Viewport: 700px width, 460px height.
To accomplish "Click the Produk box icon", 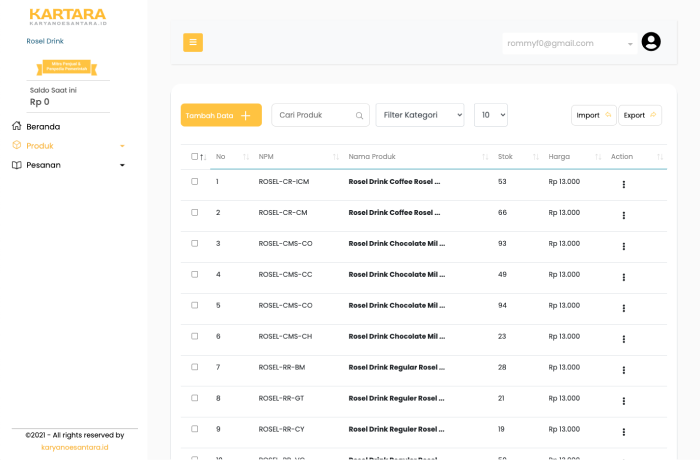I will (17, 145).
